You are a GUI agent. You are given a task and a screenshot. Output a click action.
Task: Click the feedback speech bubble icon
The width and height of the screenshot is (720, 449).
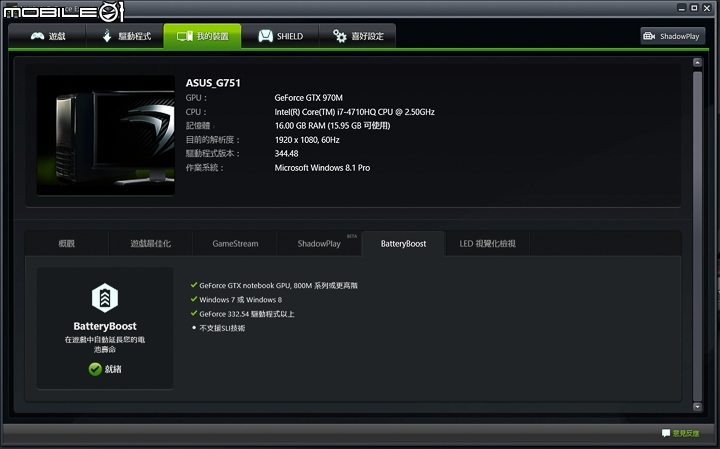coord(666,433)
